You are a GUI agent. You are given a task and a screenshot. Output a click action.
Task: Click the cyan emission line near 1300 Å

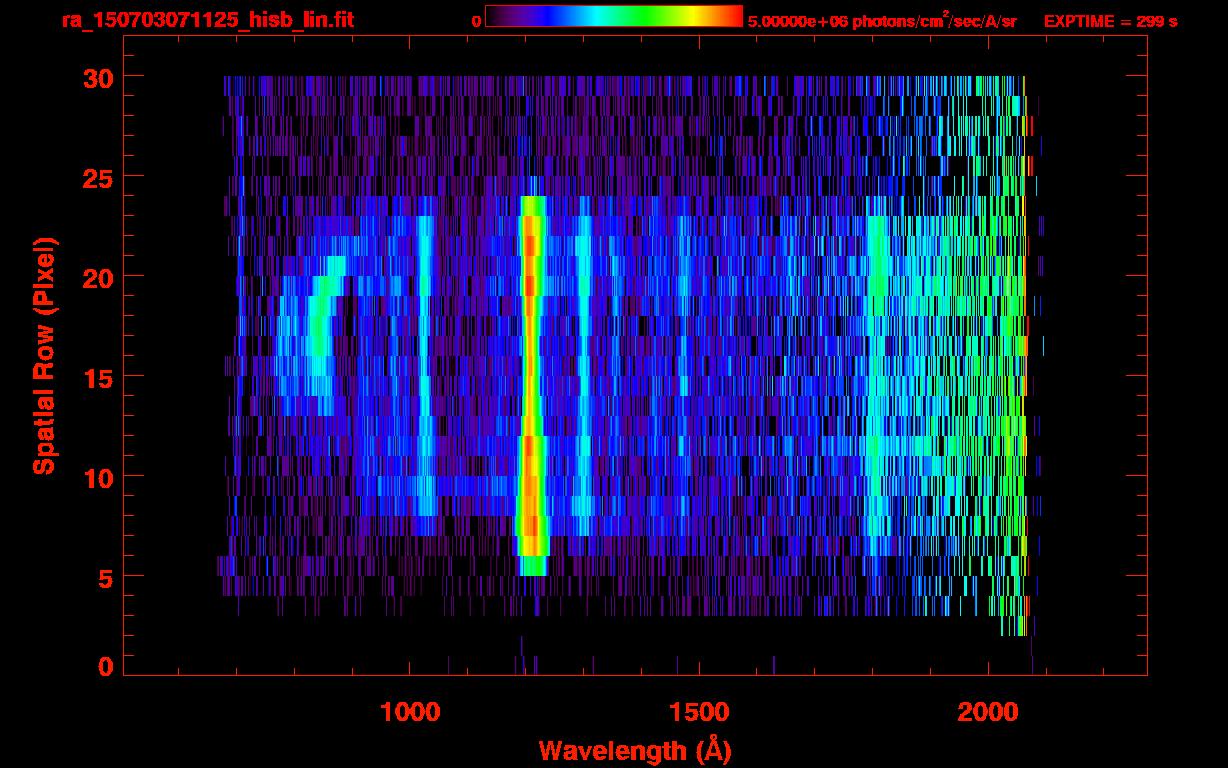[x=583, y=375]
